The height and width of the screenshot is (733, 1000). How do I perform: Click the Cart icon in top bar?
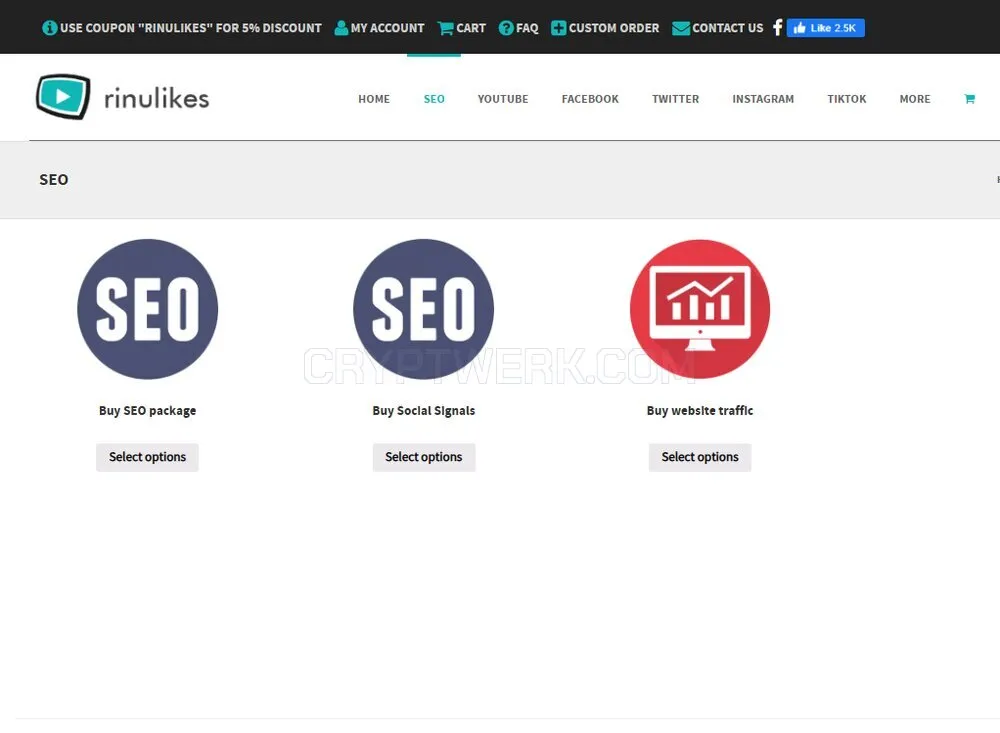click(x=446, y=28)
